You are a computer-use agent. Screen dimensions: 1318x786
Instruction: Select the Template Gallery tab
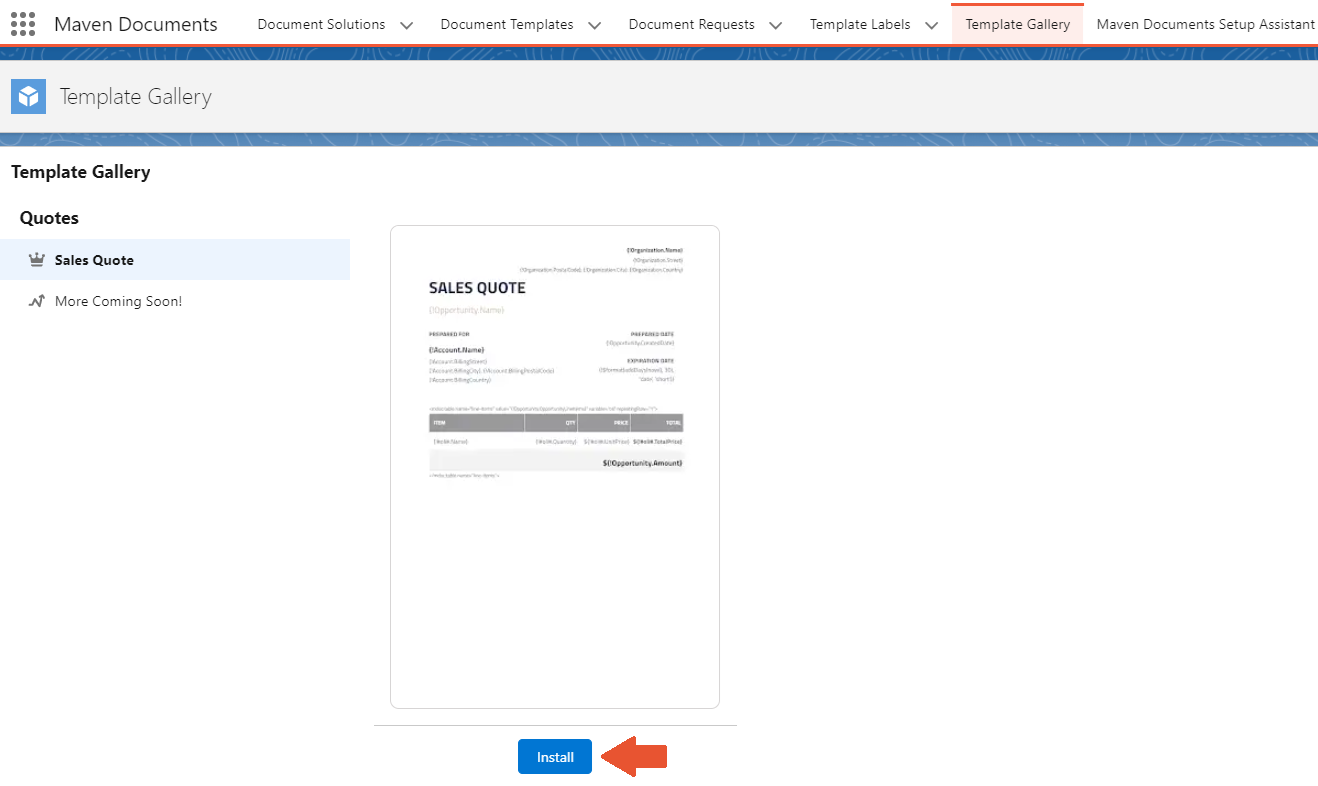(x=1017, y=24)
